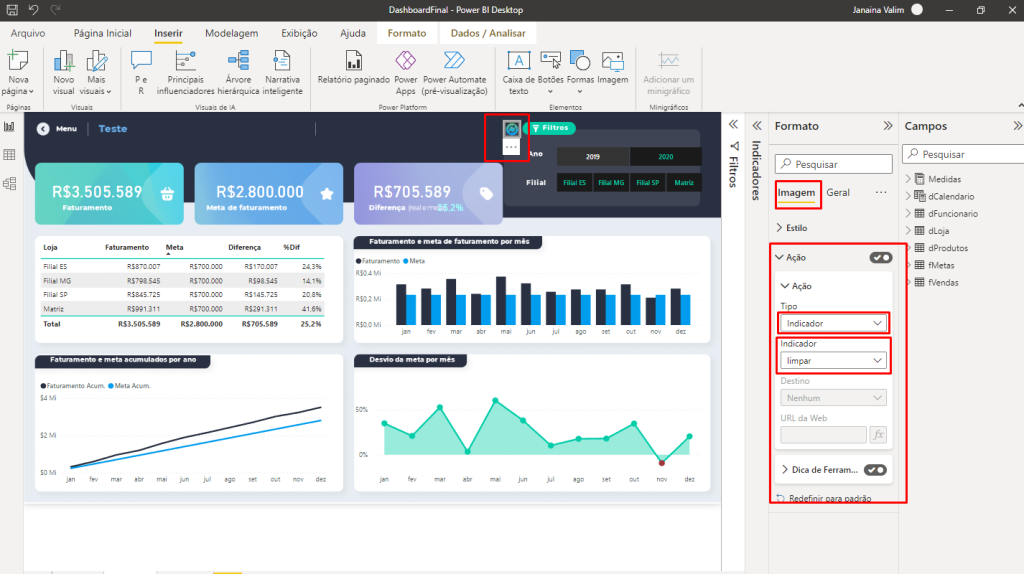The width and height of the screenshot is (1024, 574).
Task: Open the Tipo dropdown showing Indicador
Action: point(834,324)
